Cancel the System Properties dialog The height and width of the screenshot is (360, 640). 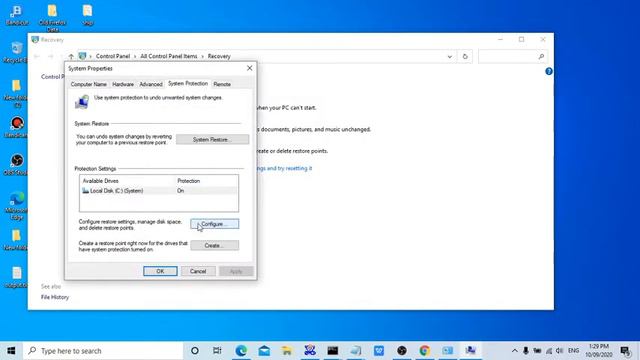click(198, 271)
